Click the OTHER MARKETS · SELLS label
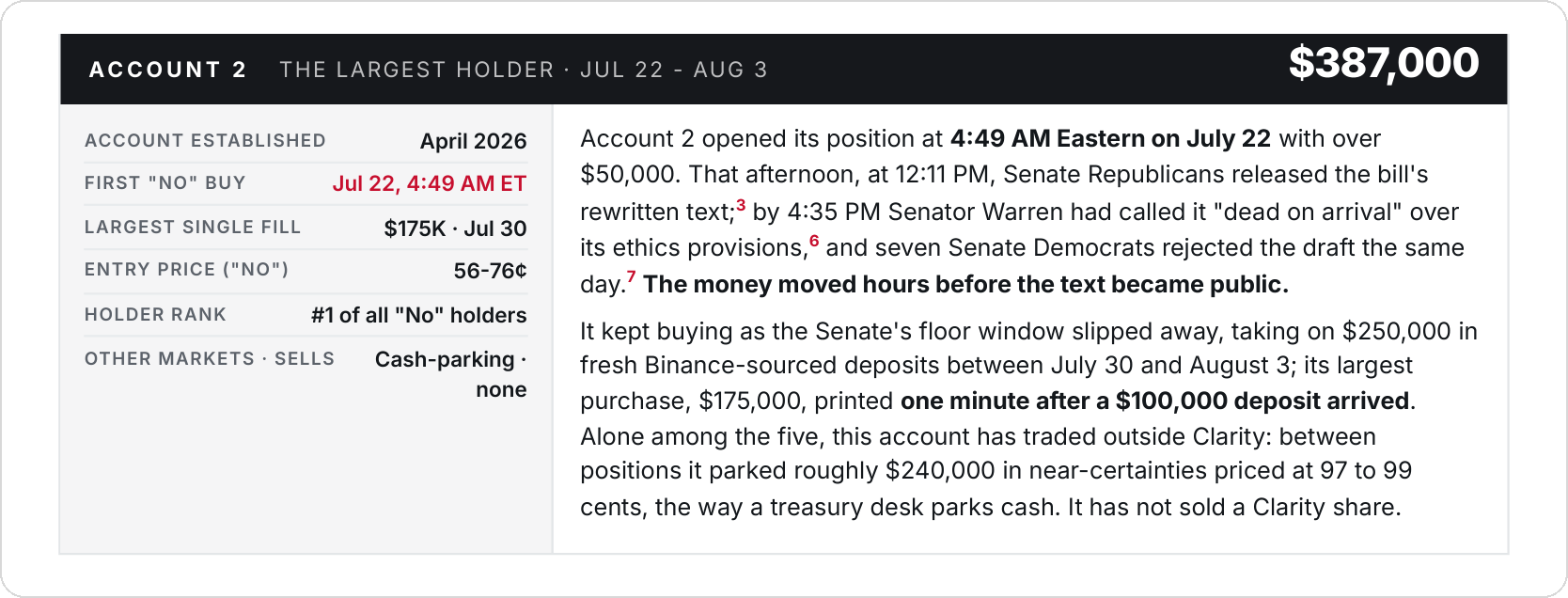Image resolution: width=1568 pixels, height=598 pixels. point(210,359)
